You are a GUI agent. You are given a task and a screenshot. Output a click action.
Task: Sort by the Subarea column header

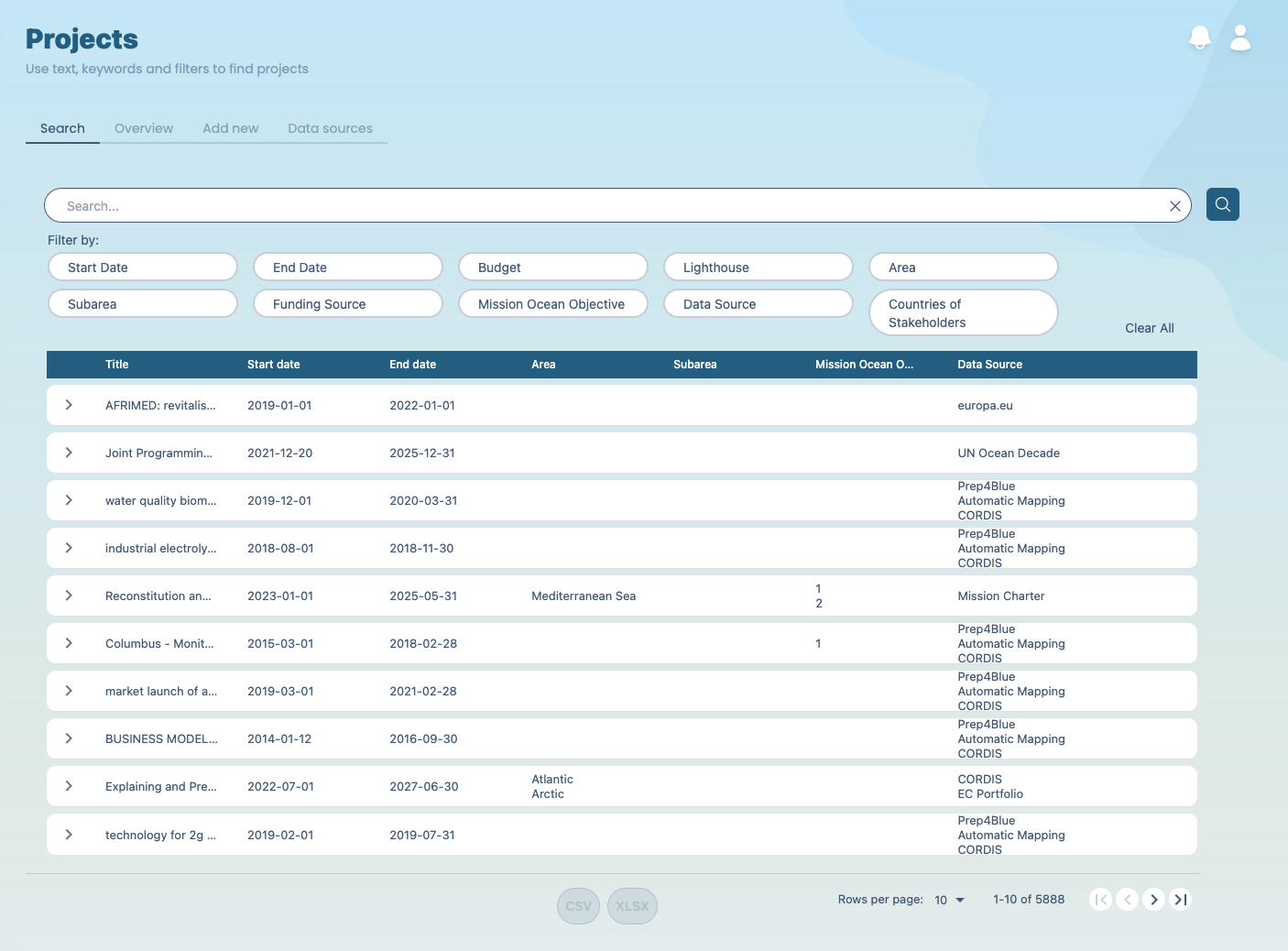(x=694, y=365)
